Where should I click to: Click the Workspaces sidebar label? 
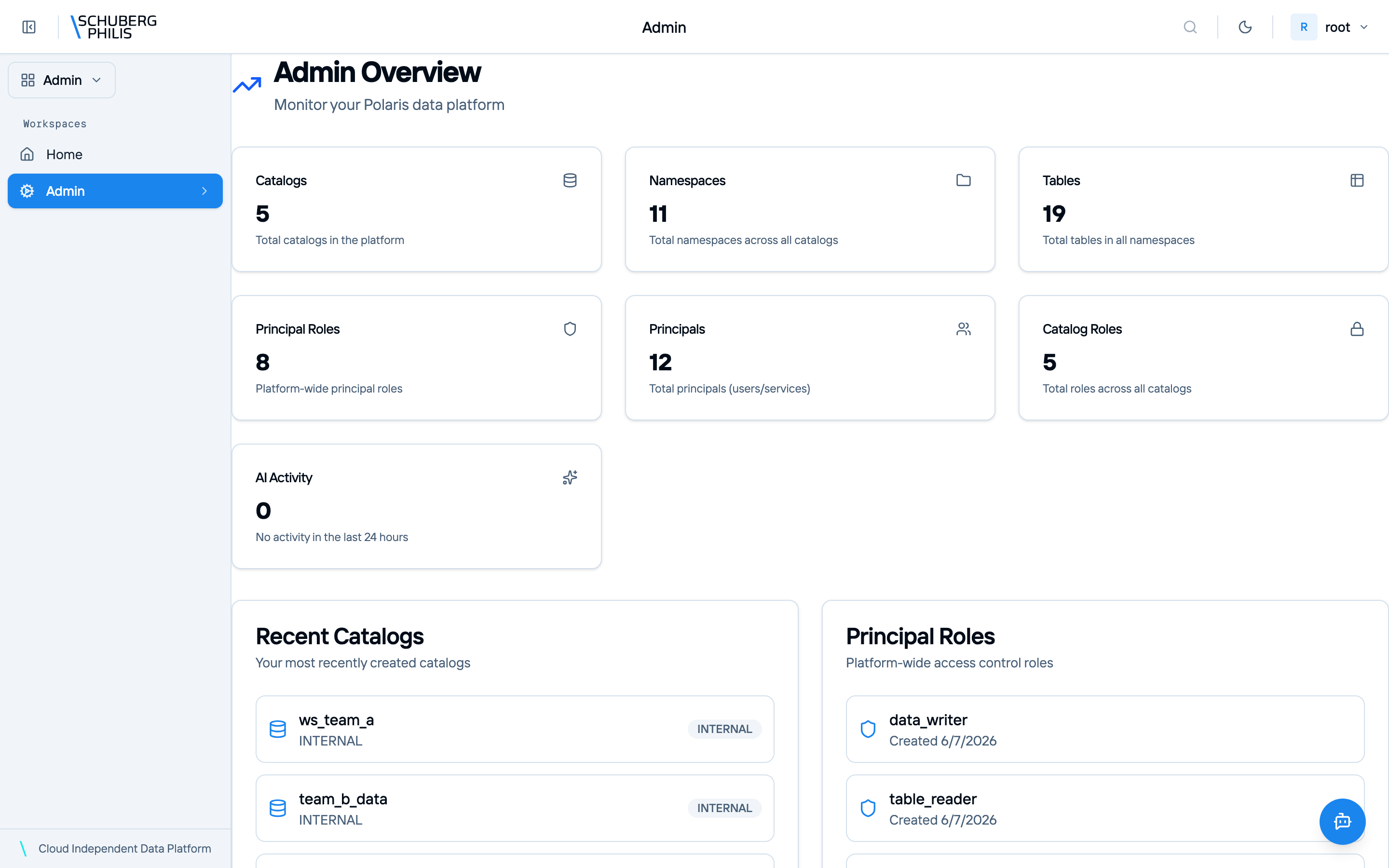[x=54, y=124]
